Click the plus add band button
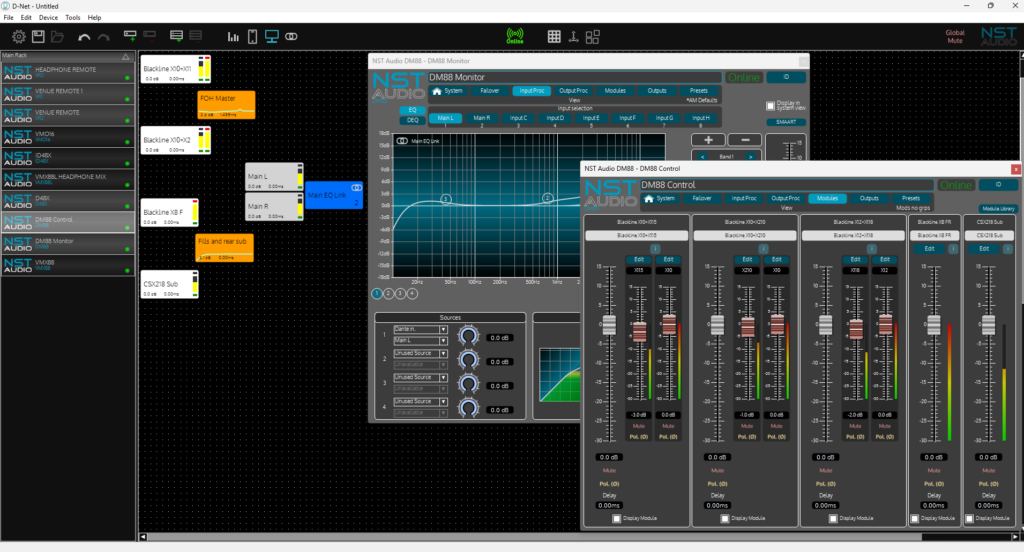This screenshot has width=1024, height=552. click(x=708, y=140)
